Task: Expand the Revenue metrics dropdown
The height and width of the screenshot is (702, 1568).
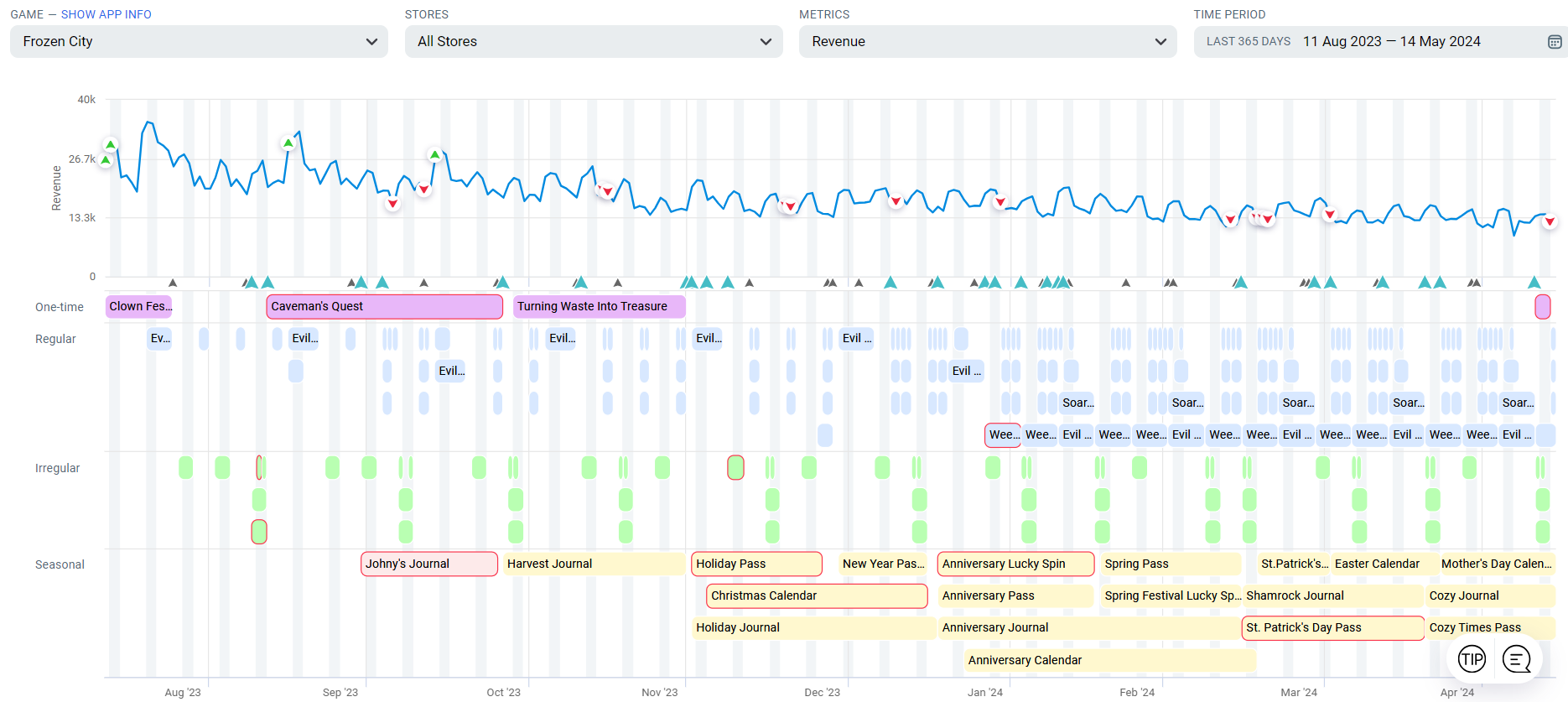Action: tap(988, 41)
